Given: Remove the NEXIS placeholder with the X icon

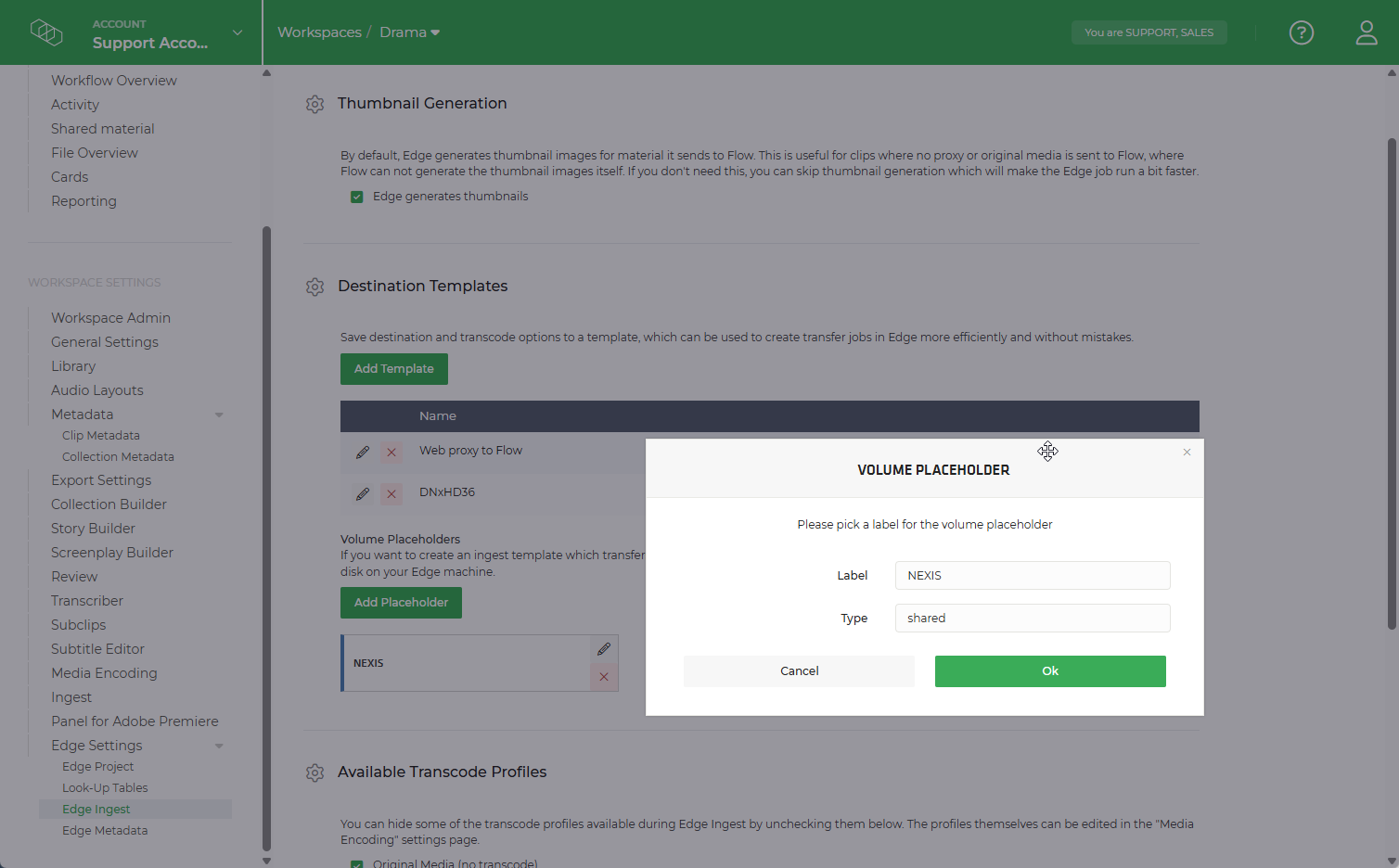Looking at the screenshot, I should pos(604,677).
